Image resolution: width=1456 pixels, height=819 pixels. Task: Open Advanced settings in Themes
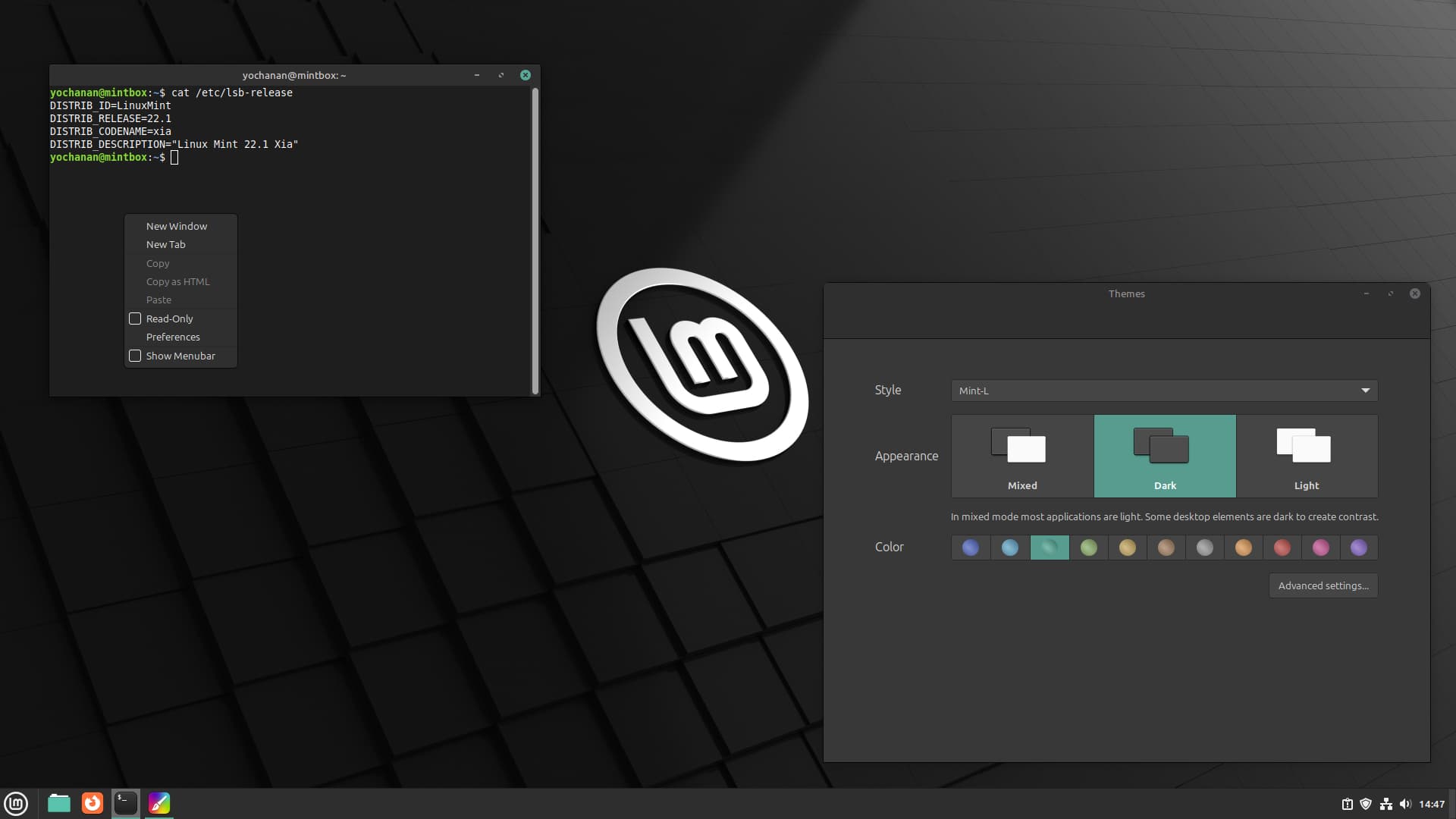click(x=1323, y=585)
